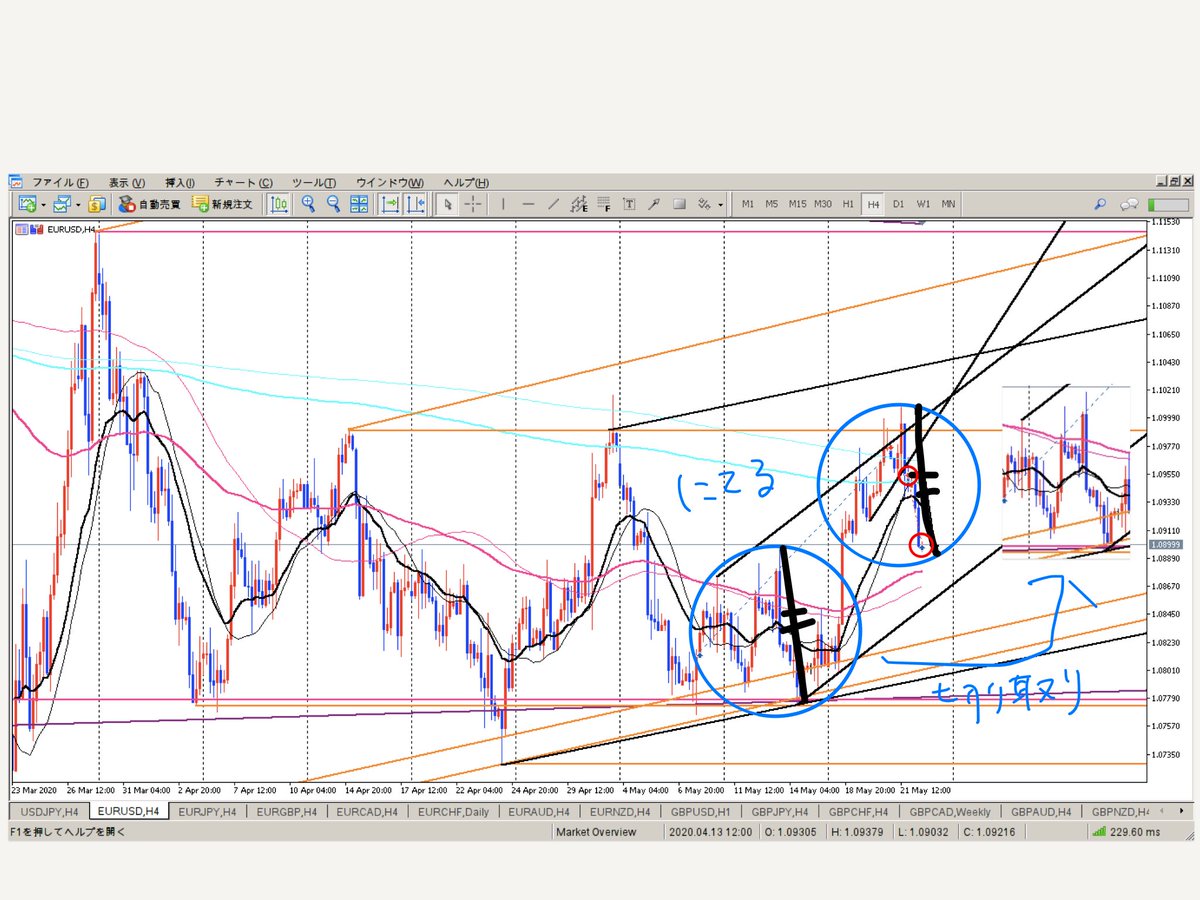This screenshot has width=1200, height=900.
Task: Switch to GBPCAD,Weekly chart tab
Action: tap(952, 811)
